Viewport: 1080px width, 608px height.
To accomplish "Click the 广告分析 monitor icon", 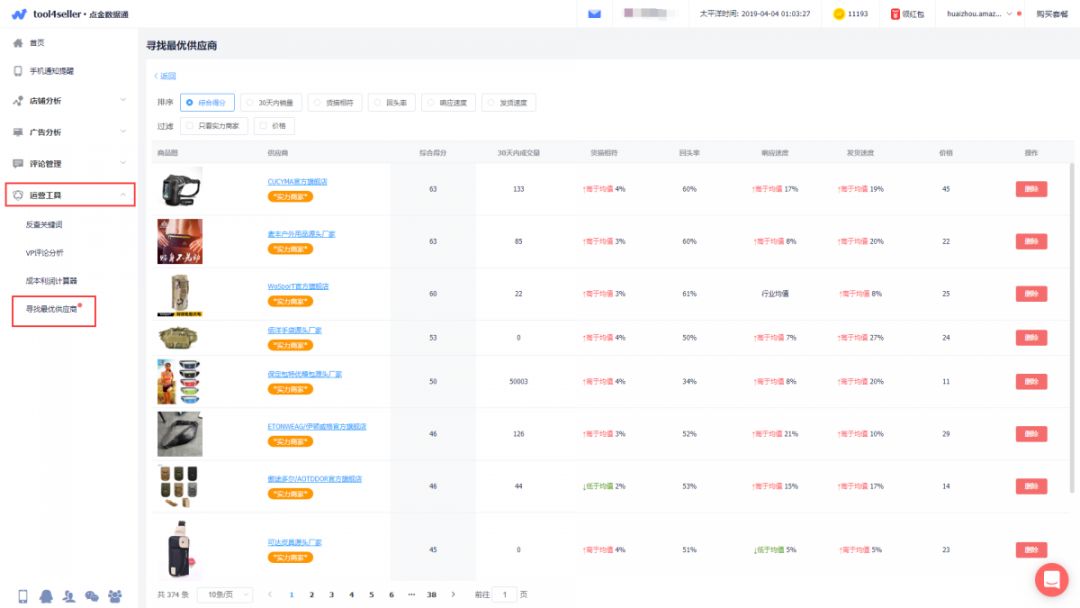I will click(18, 132).
